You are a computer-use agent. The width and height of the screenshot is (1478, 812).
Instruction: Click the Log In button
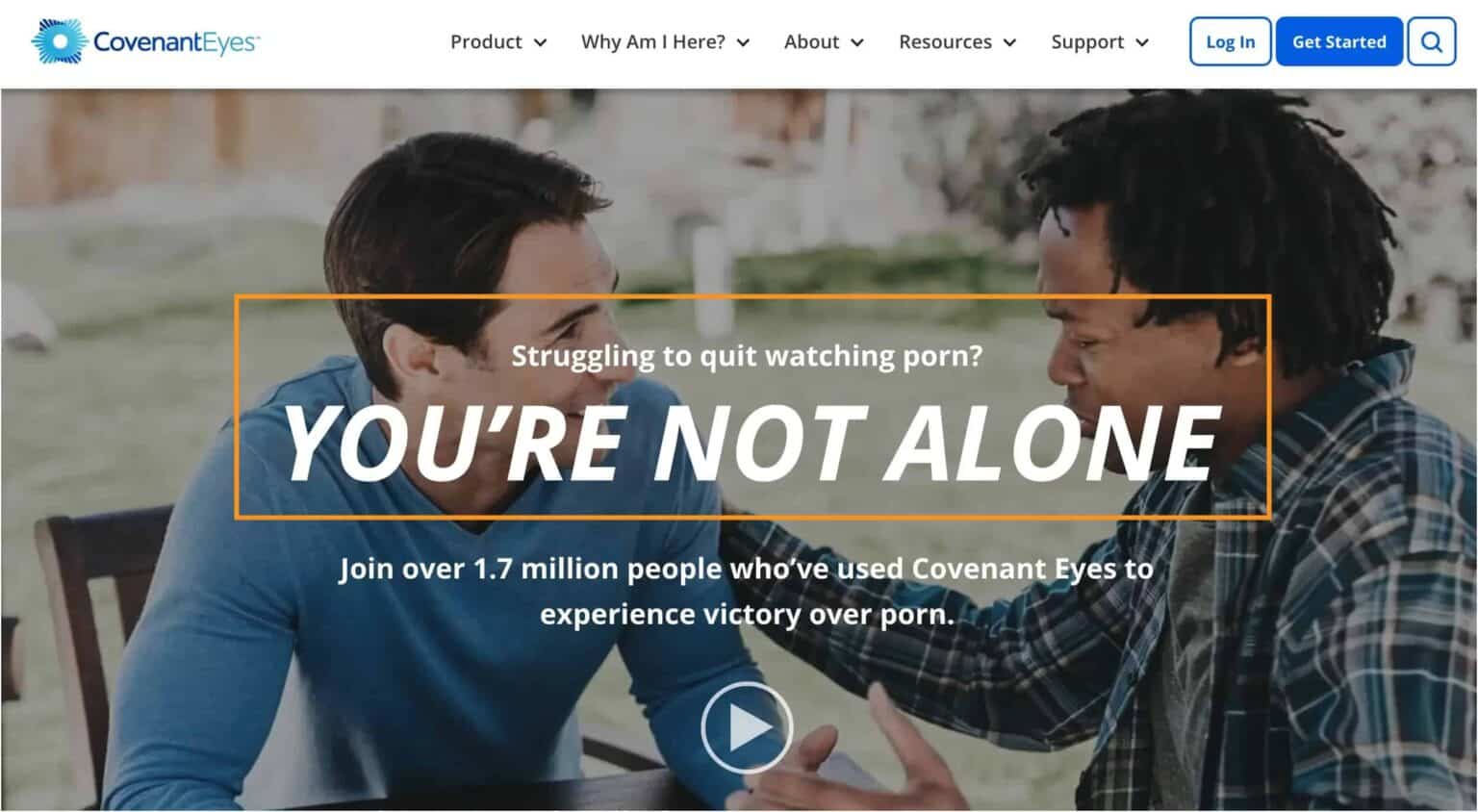click(1231, 41)
